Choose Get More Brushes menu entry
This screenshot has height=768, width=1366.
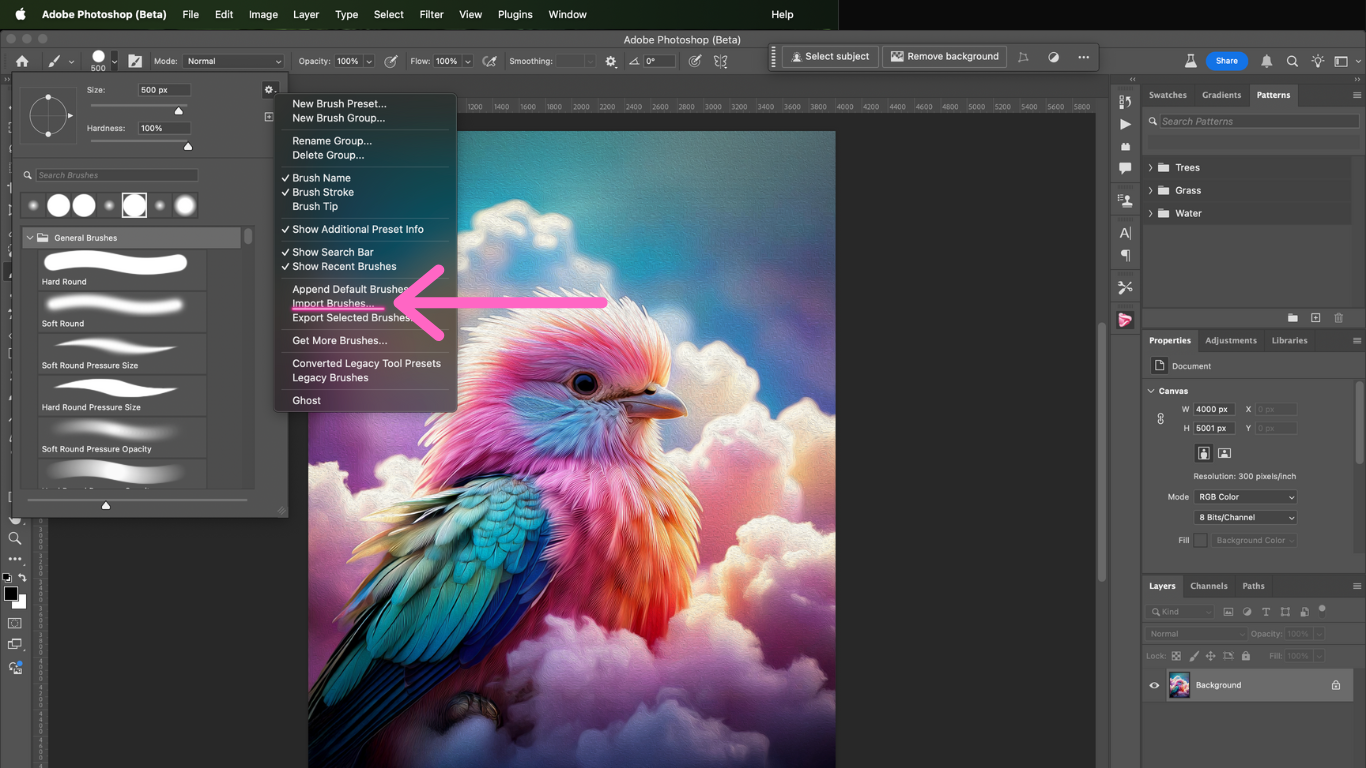339,340
